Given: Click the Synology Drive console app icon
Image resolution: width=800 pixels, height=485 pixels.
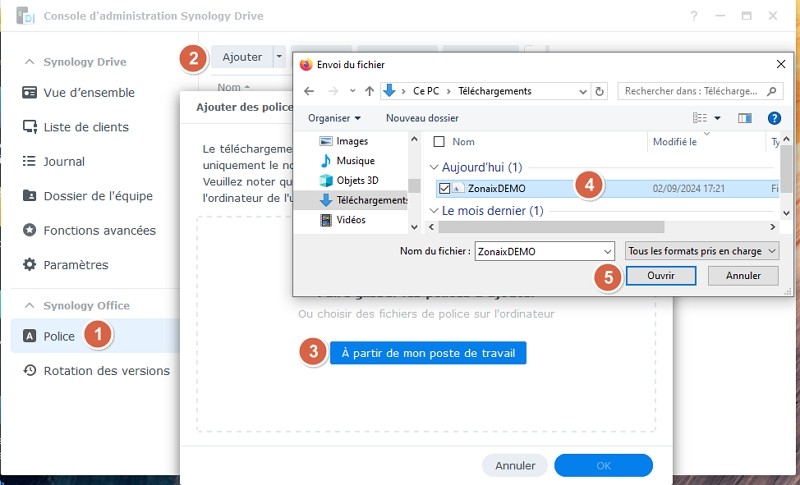Looking at the screenshot, I should (x=25, y=16).
